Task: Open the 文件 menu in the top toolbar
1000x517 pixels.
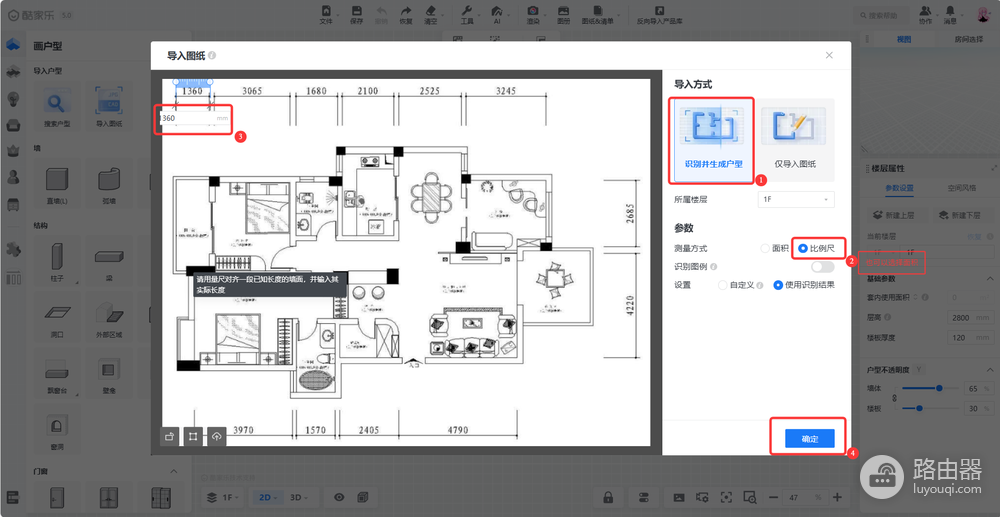Action: coord(326,15)
